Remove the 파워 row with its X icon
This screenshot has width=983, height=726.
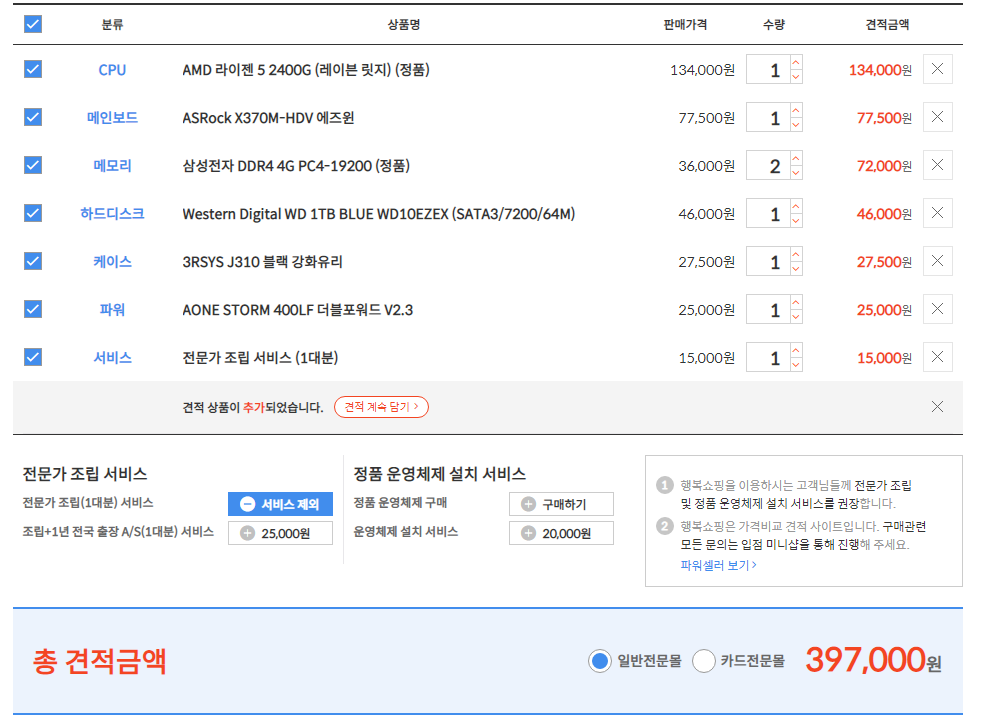tap(937, 309)
